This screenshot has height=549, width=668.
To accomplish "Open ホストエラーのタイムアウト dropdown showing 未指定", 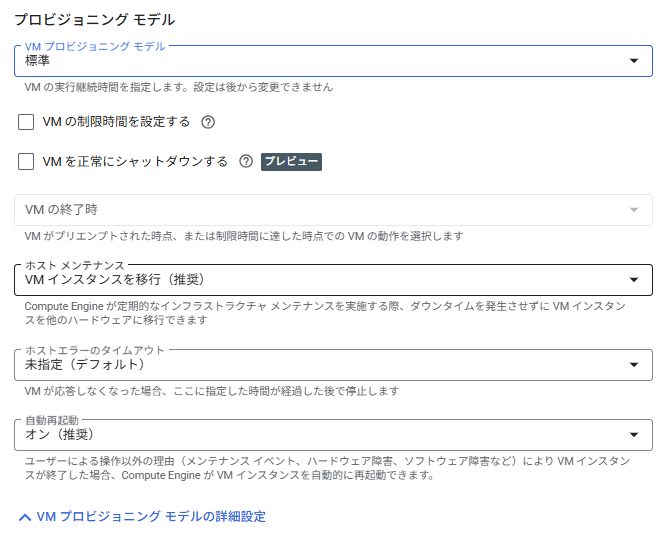I will point(320,365).
